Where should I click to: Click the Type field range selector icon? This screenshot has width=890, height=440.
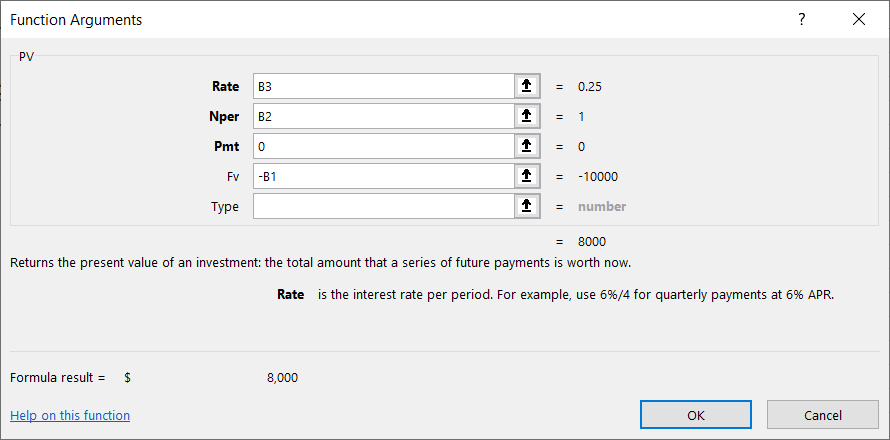[527, 206]
